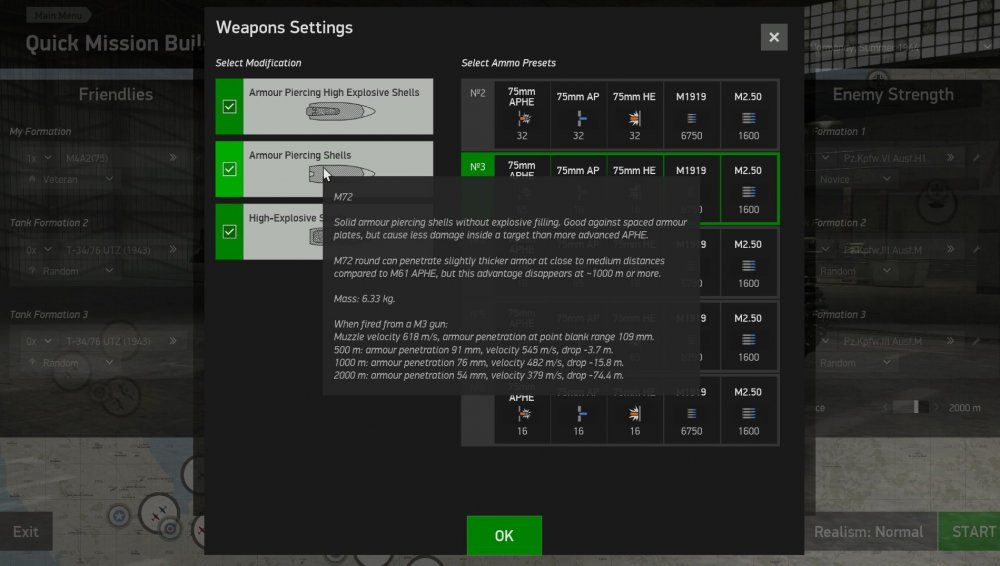Toggle Armour Piercing Shells checkbox

pyautogui.click(x=230, y=169)
